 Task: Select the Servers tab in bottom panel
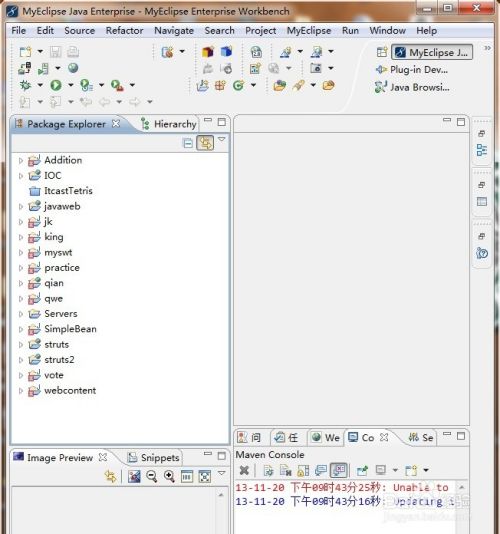click(x=421, y=437)
